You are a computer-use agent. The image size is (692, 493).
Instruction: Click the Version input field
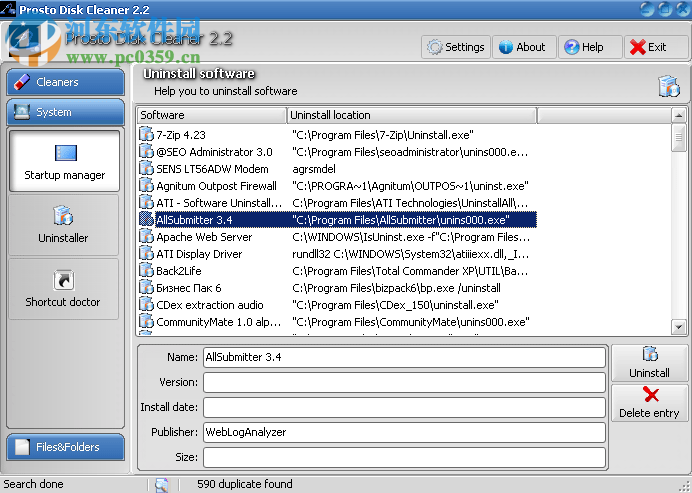coord(404,382)
